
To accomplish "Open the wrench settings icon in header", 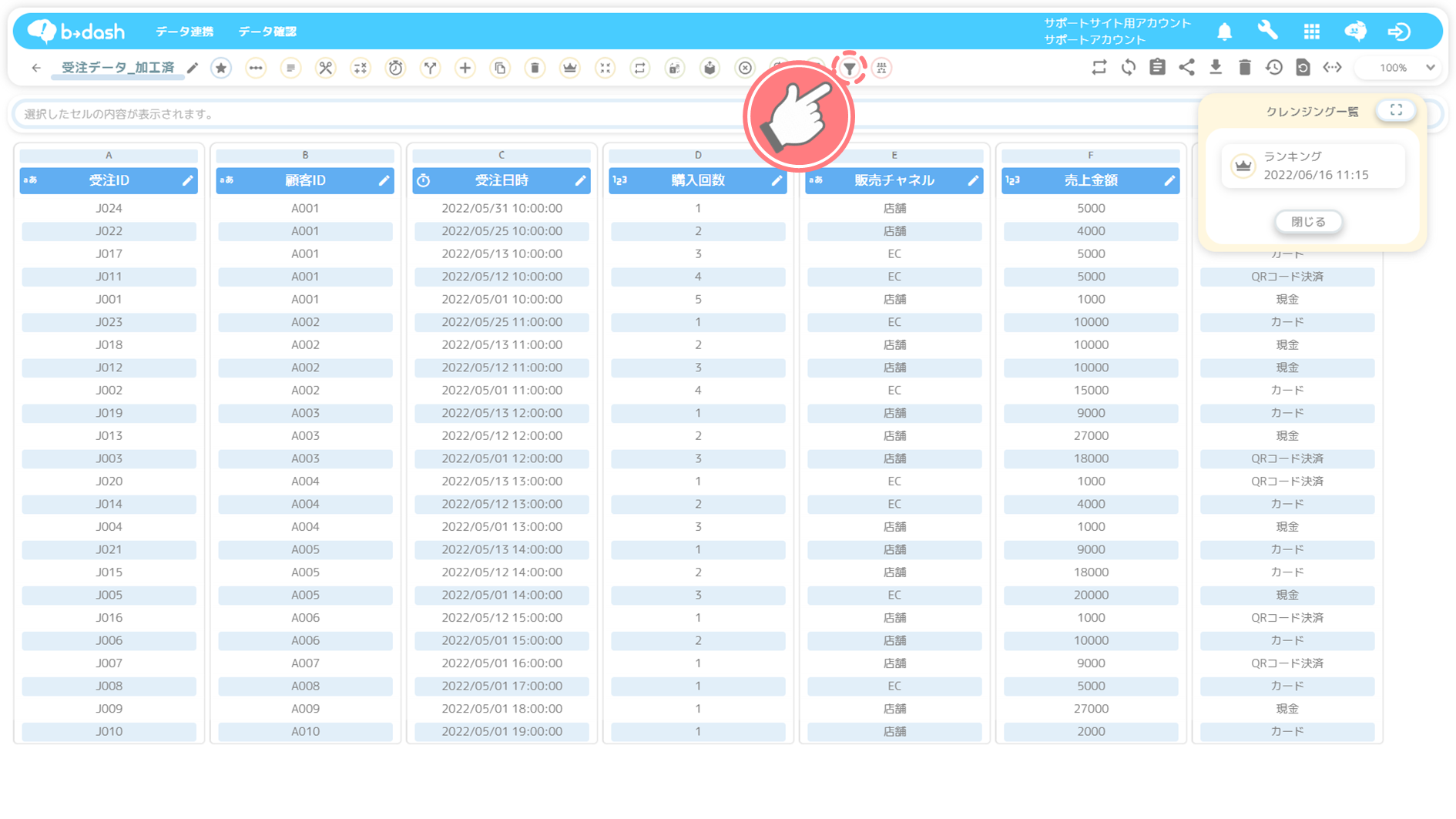I will pyautogui.click(x=1267, y=31).
